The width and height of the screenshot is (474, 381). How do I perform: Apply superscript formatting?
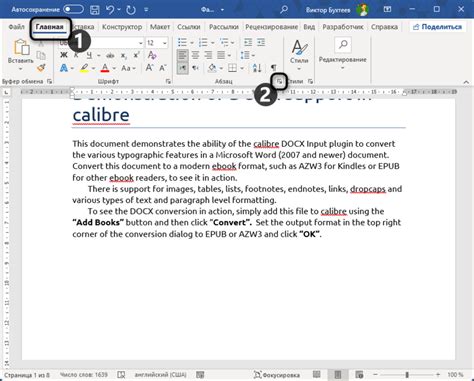[136, 55]
